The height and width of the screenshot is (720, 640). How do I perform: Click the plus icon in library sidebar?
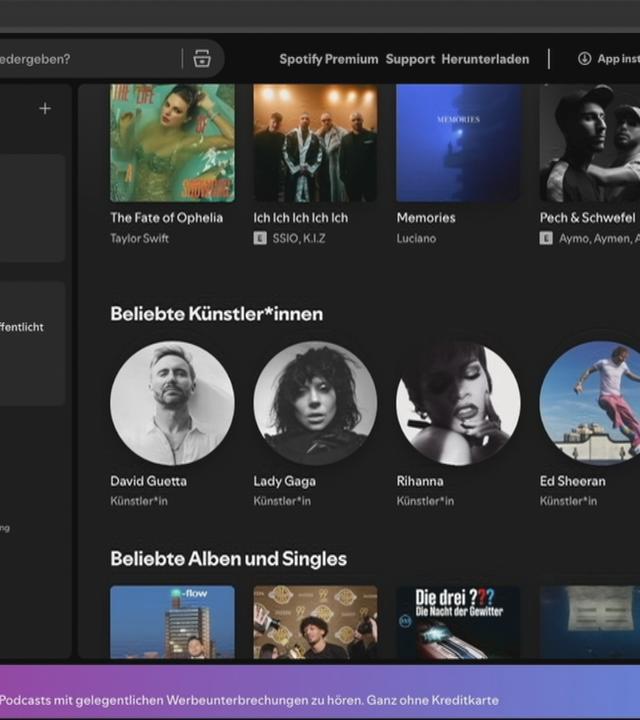click(x=45, y=108)
